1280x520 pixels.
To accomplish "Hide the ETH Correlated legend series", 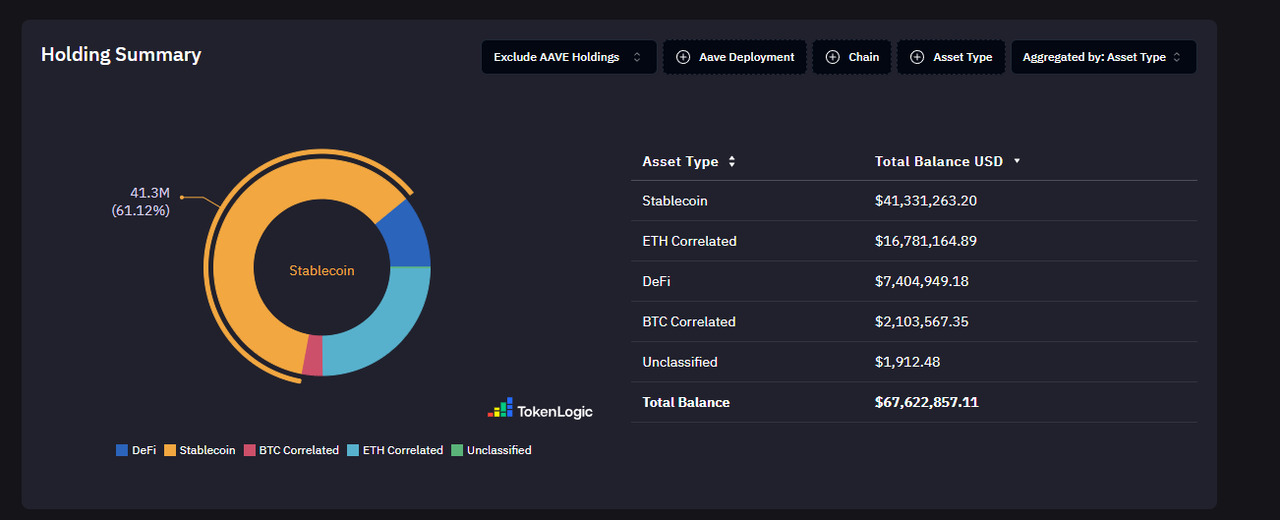I will (x=395, y=450).
